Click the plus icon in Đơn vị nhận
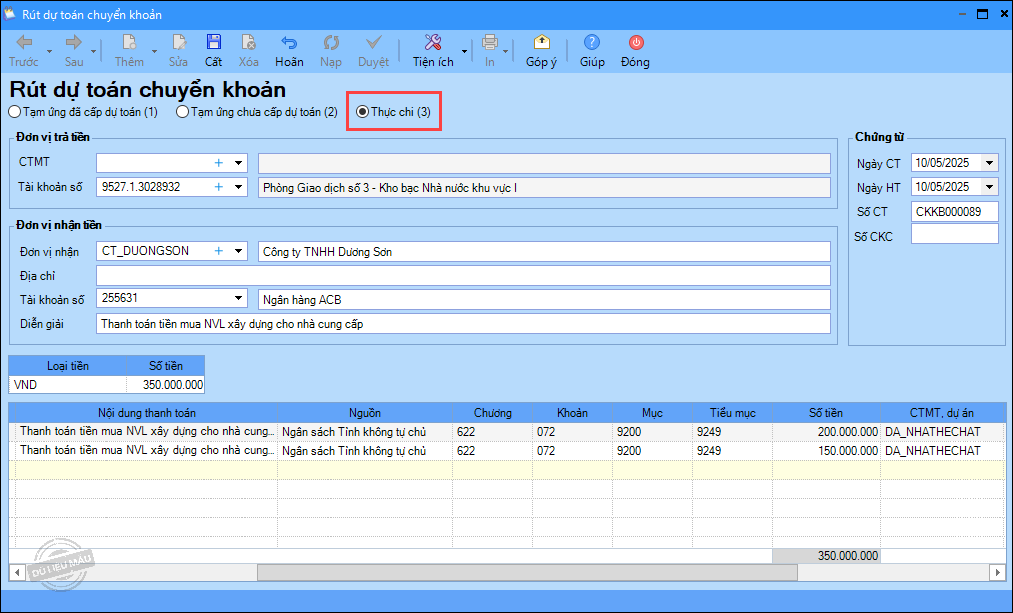 [x=218, y=251]
